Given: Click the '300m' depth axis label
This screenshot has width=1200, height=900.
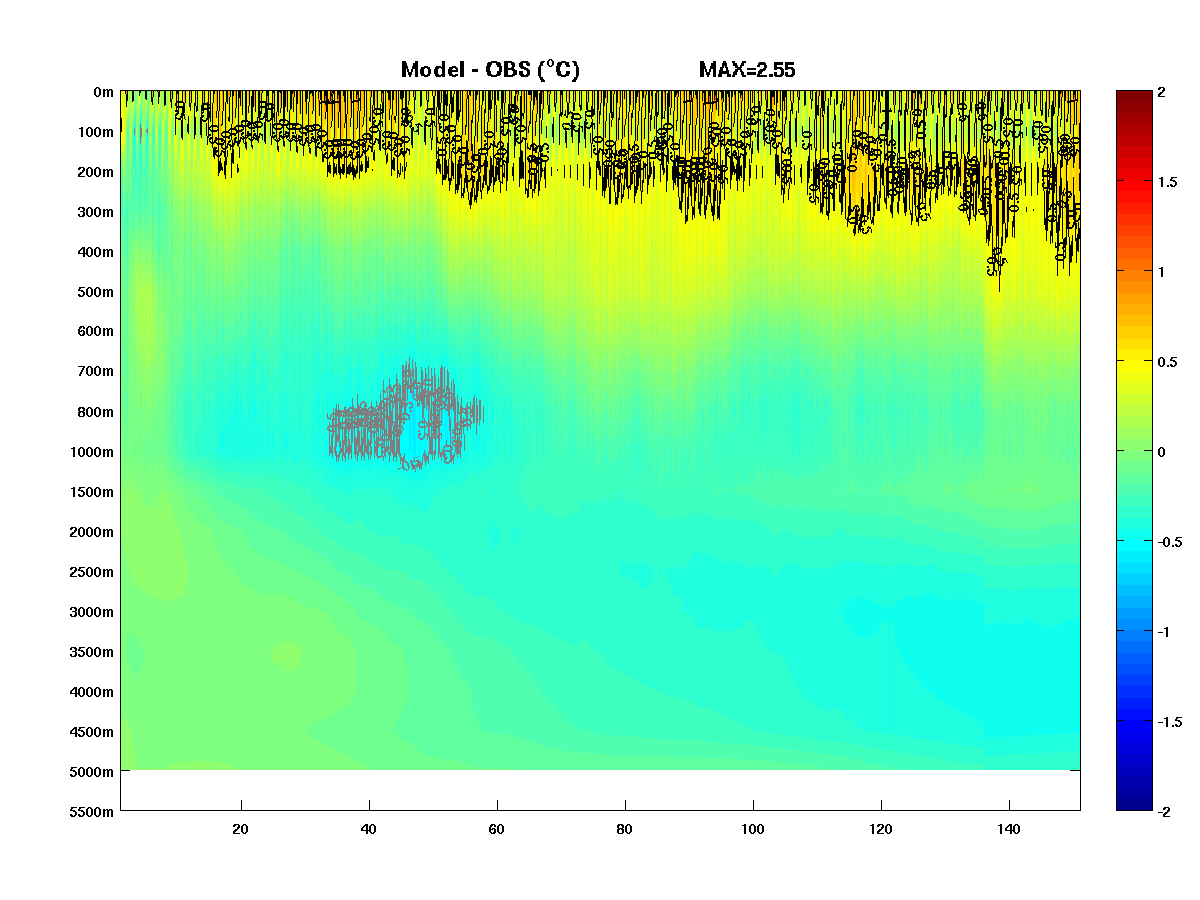Looking at the screenshot, I should coord(96,212).
